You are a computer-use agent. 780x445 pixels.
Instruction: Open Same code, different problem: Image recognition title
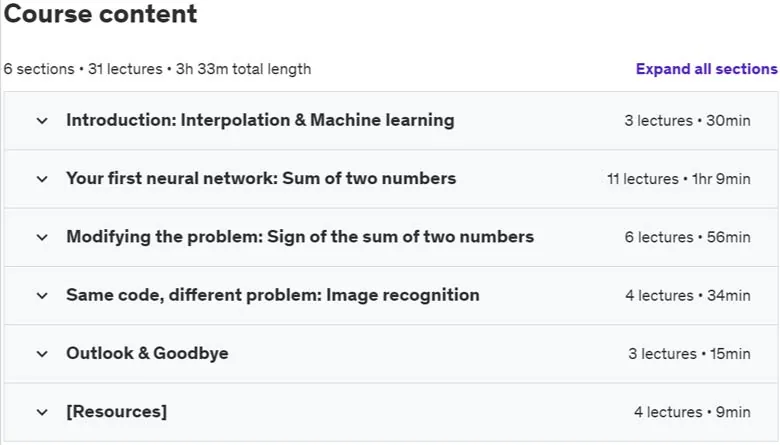[x=273, y=295]
